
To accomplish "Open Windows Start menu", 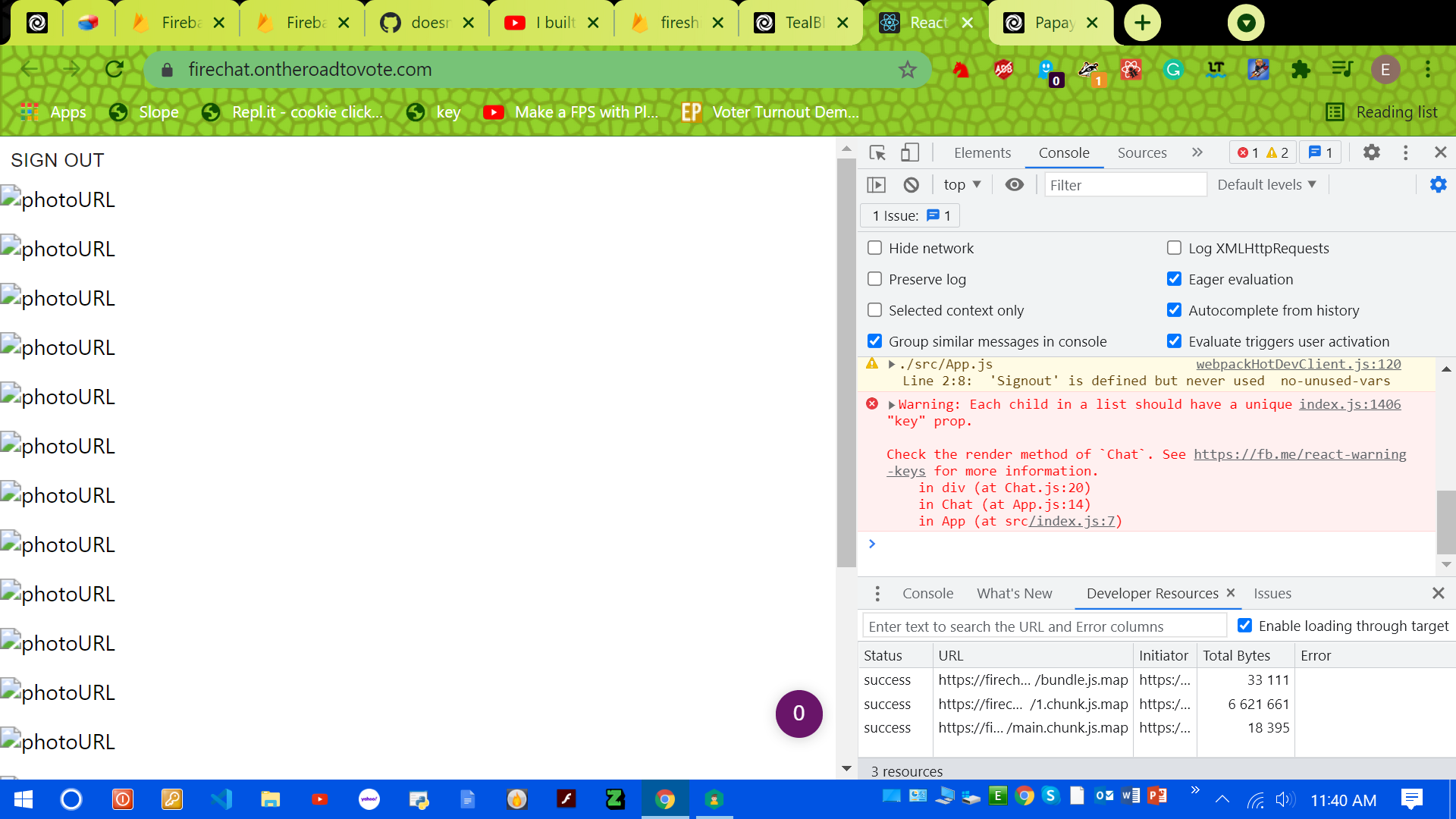I will tap(24, 799).
